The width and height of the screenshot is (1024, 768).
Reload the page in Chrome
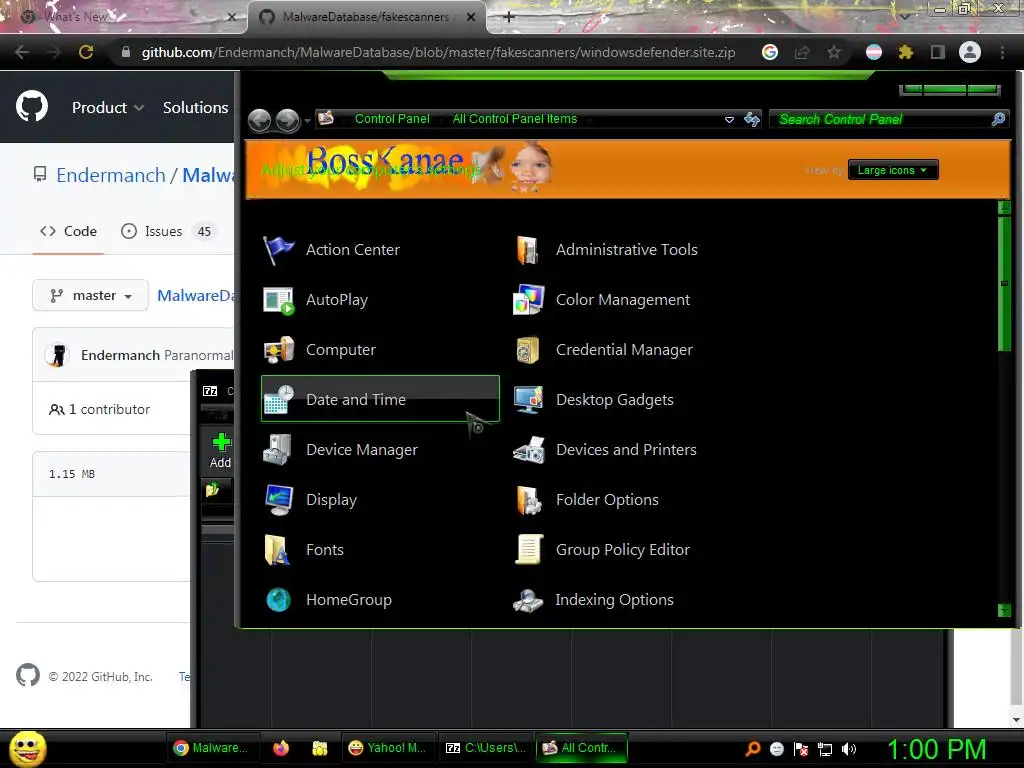[x=86, y=52]
